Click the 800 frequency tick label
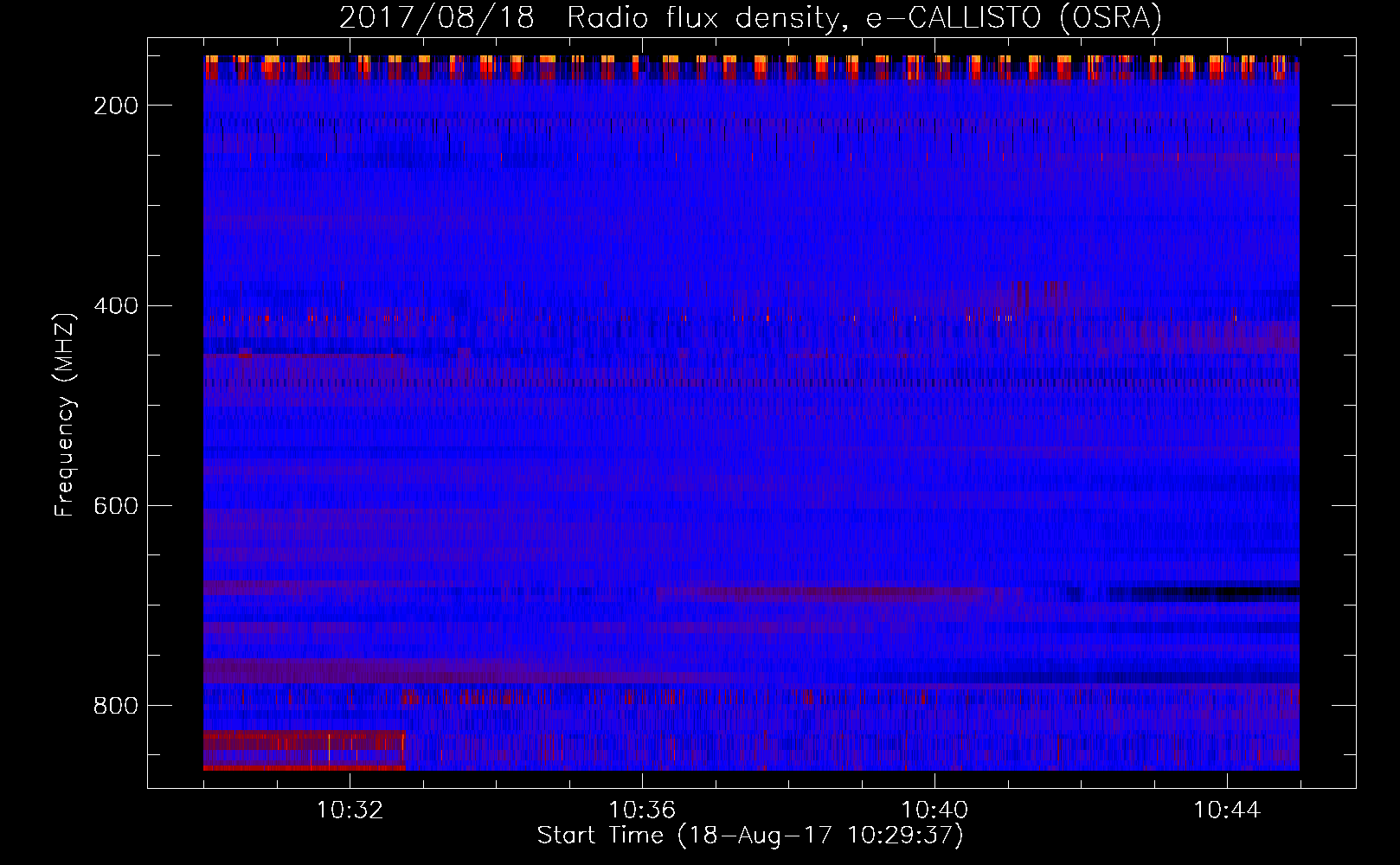The width and height of the screenshot is (1400, 865). (x=116, y=706)
